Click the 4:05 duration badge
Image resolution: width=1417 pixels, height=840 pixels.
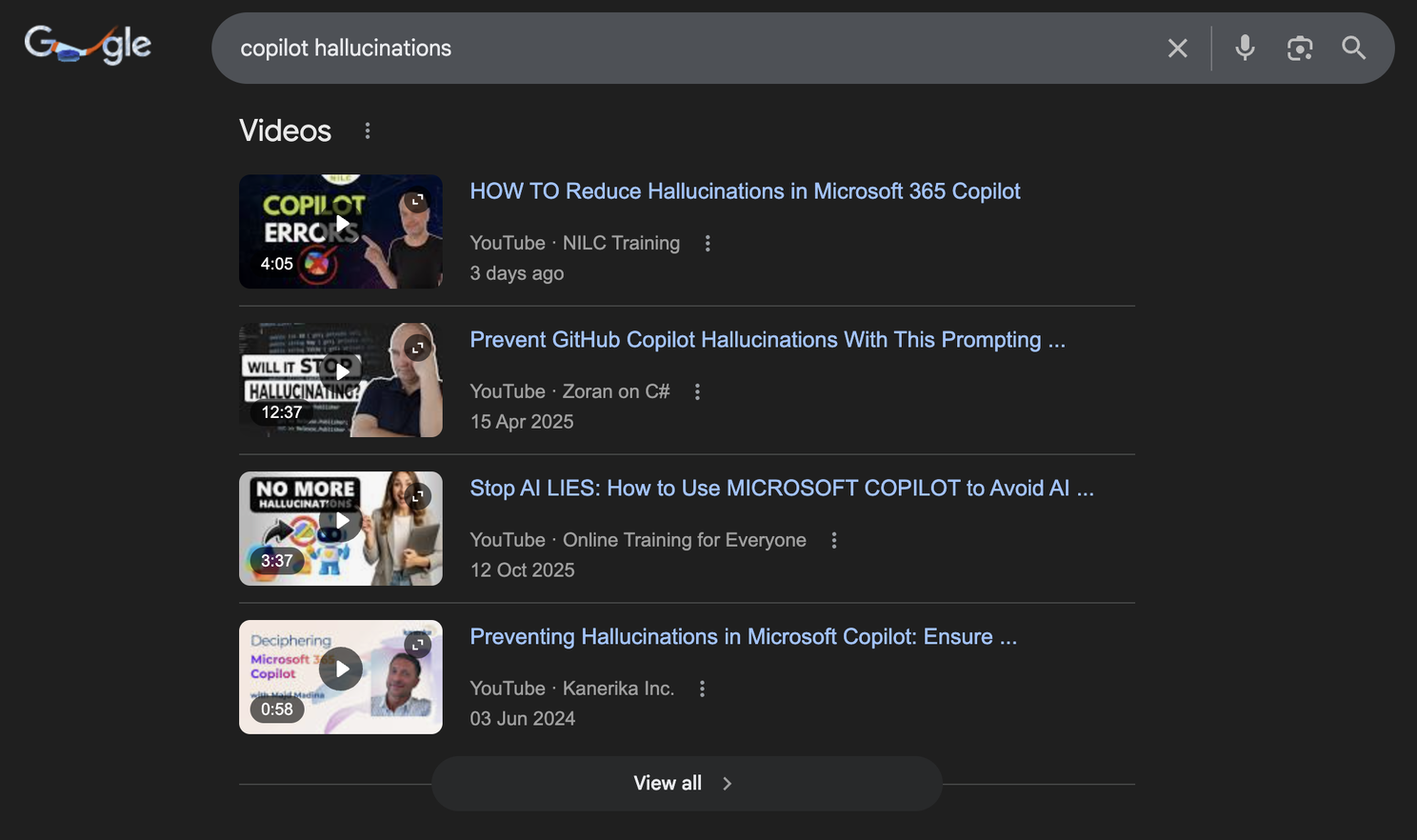pos(277,264)
